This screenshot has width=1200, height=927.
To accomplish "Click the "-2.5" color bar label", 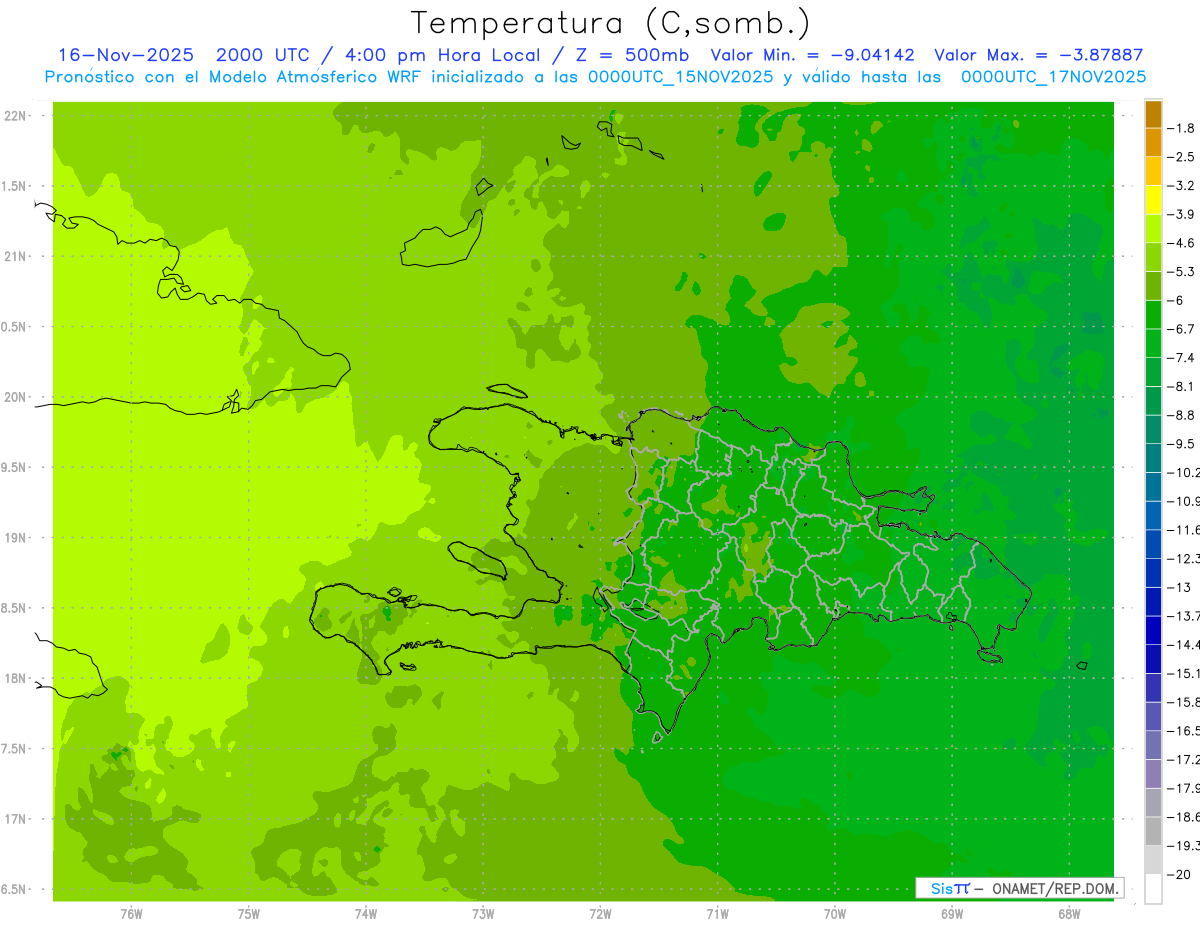I will tap(1183, 157).
